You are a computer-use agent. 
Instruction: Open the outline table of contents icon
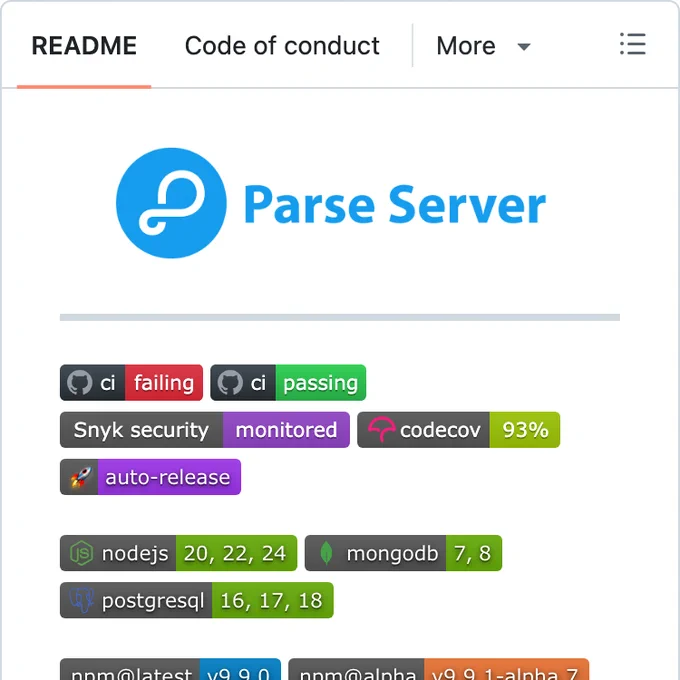pyautogui.click(x=633, y=44)
